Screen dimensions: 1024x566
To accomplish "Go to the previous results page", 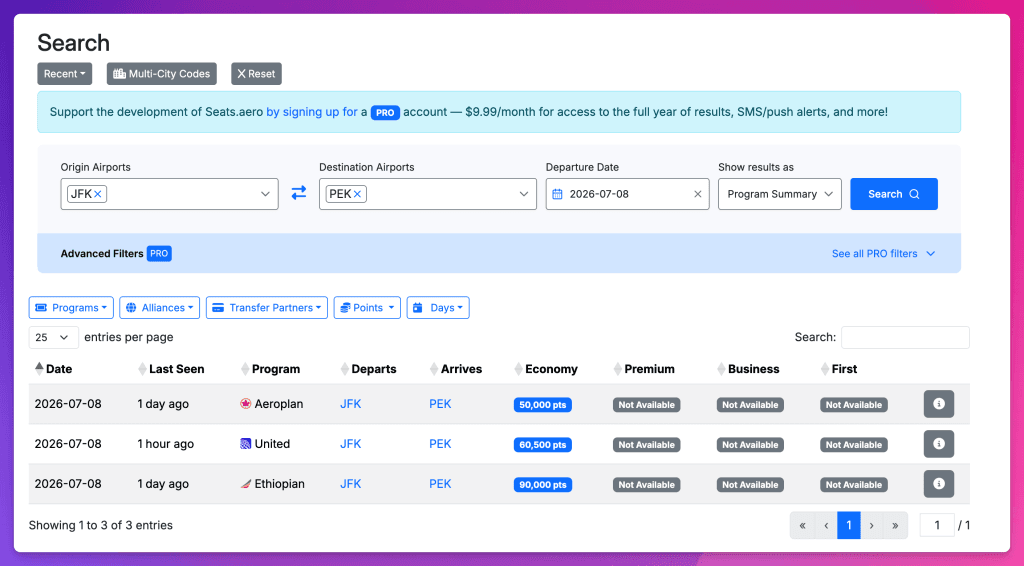I will tap(825, 525).
